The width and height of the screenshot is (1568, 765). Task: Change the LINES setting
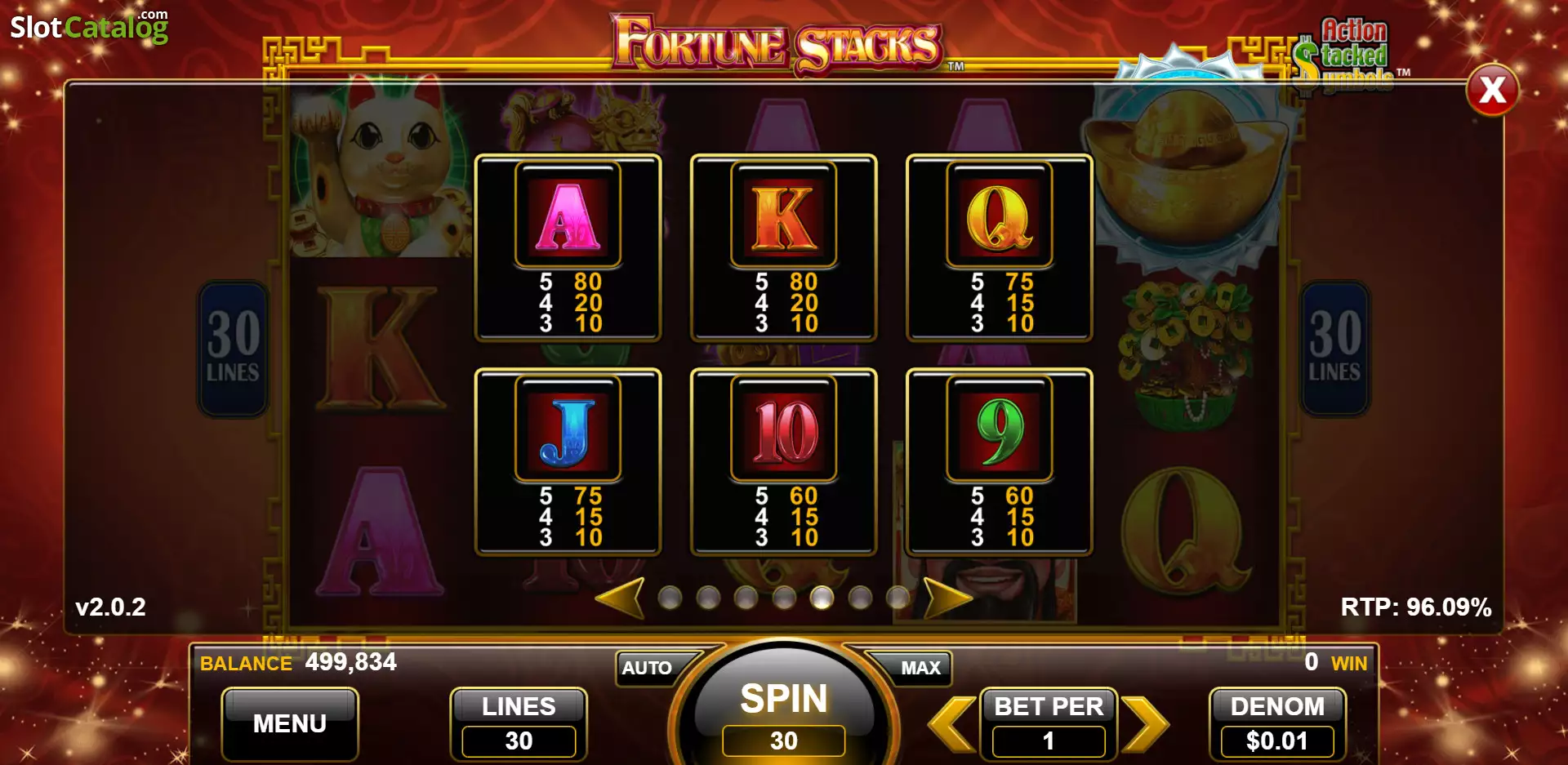[x=519, y=724]
